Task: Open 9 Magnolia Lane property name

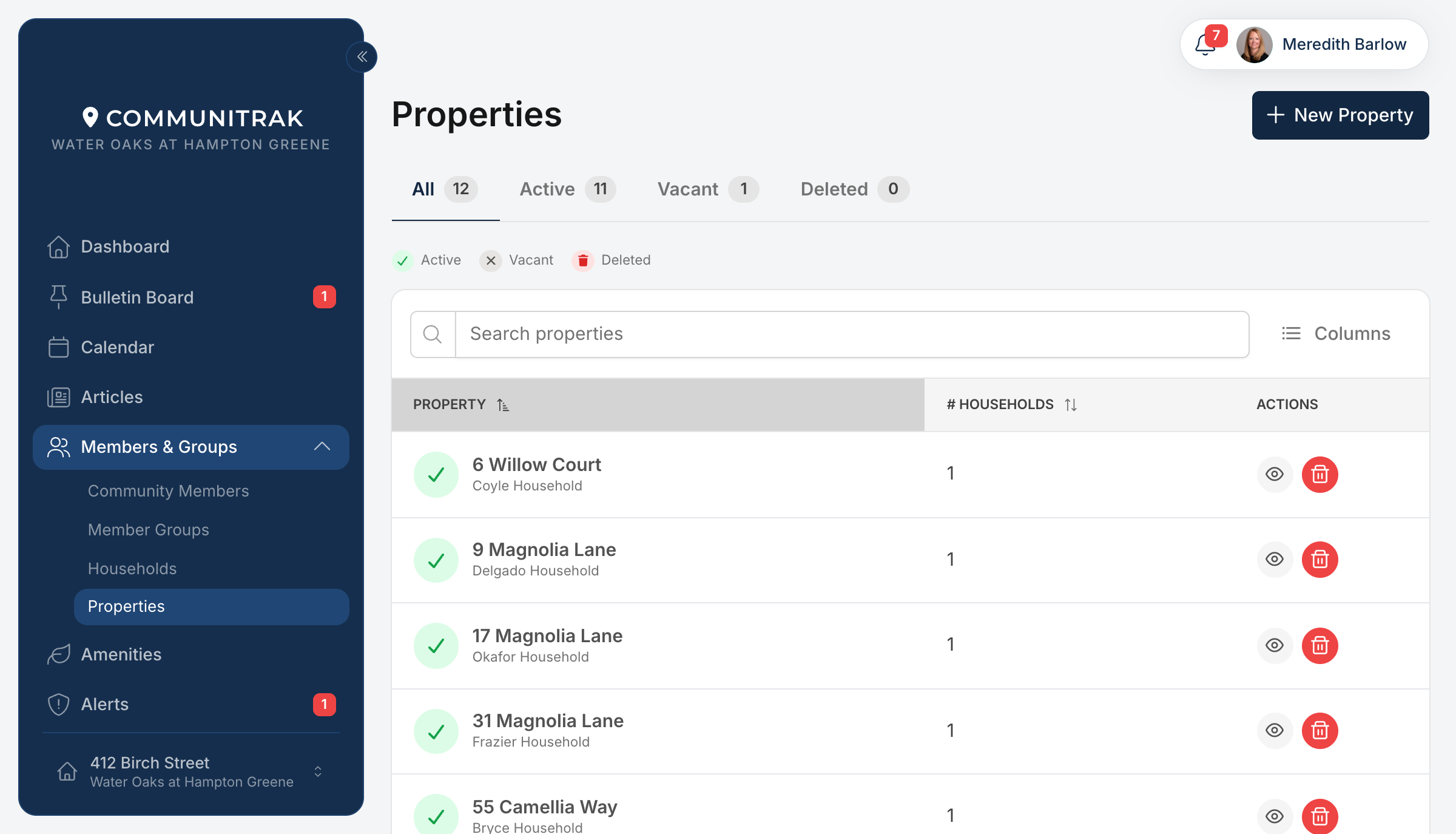Action: tap(544, 549)
